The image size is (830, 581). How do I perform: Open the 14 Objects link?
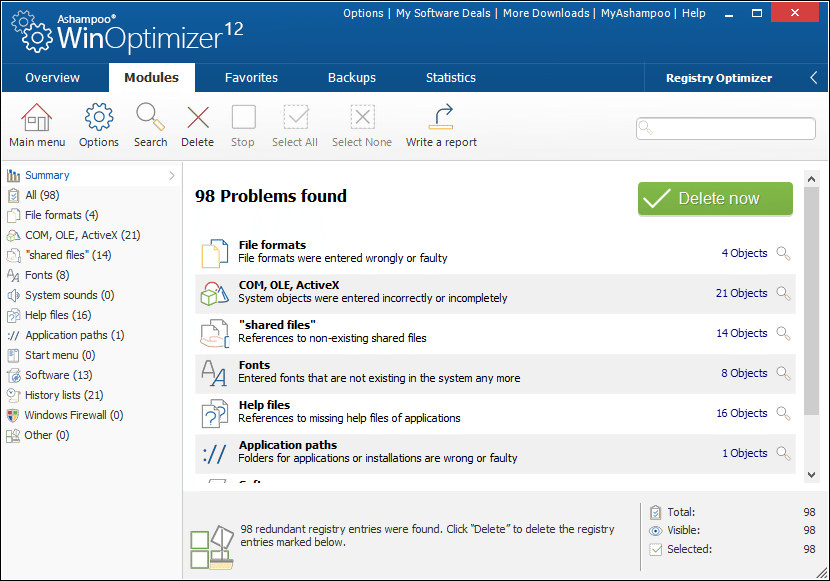742,333
